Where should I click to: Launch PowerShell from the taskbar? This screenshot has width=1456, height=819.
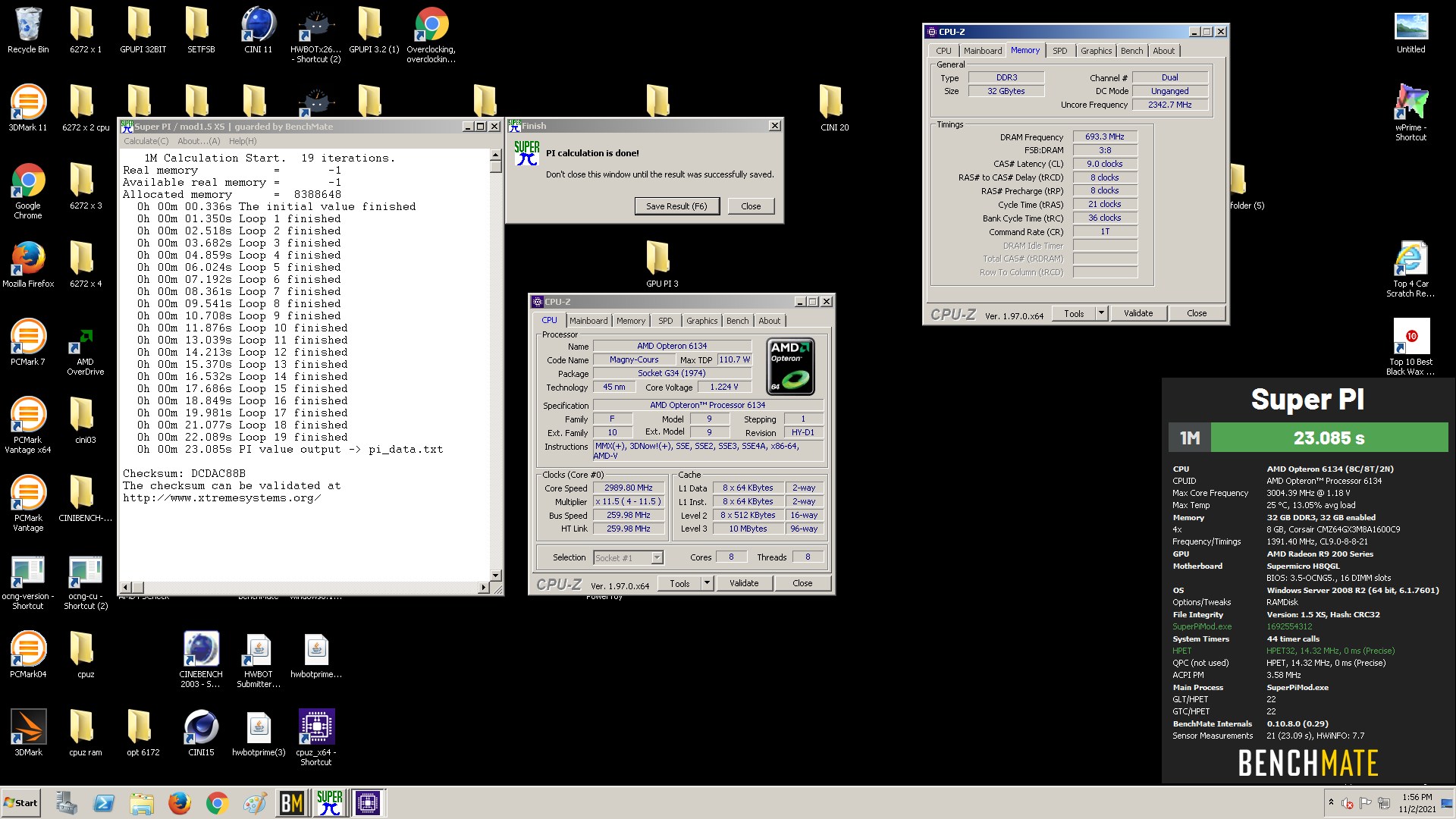point(104,803)
